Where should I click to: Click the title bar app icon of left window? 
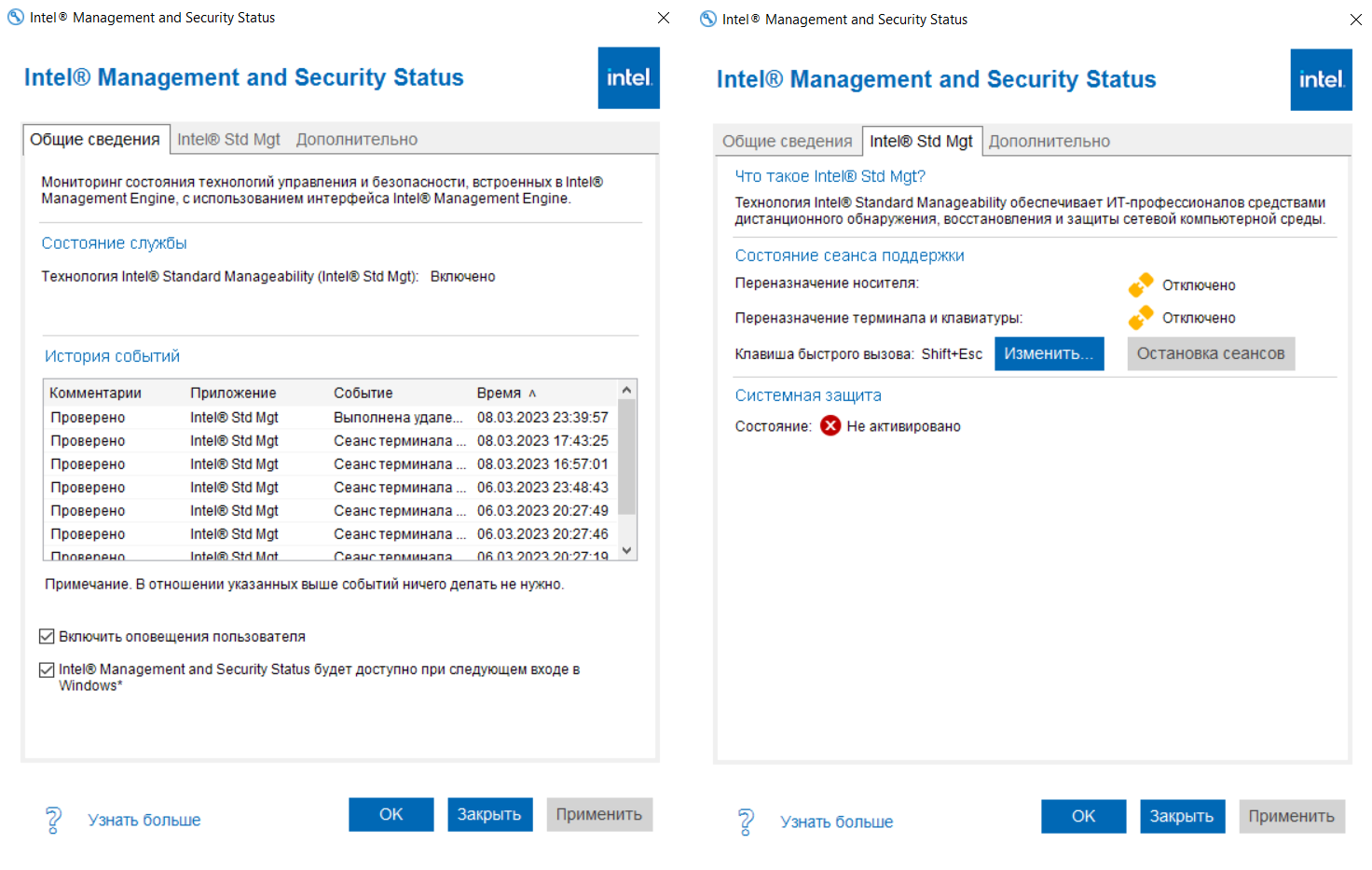tap(16, 17)
